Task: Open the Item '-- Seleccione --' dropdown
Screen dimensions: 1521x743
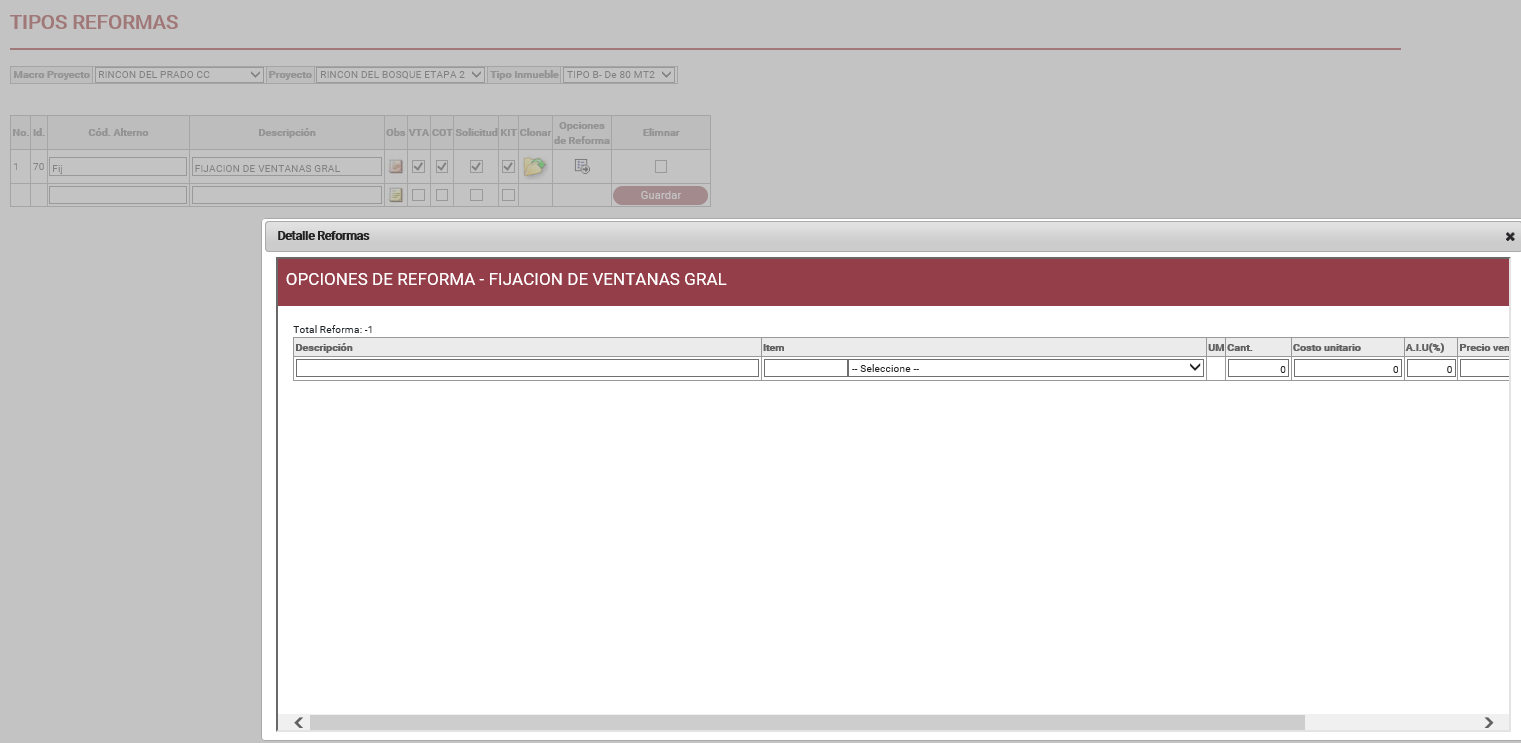Action: point(1026,368)
